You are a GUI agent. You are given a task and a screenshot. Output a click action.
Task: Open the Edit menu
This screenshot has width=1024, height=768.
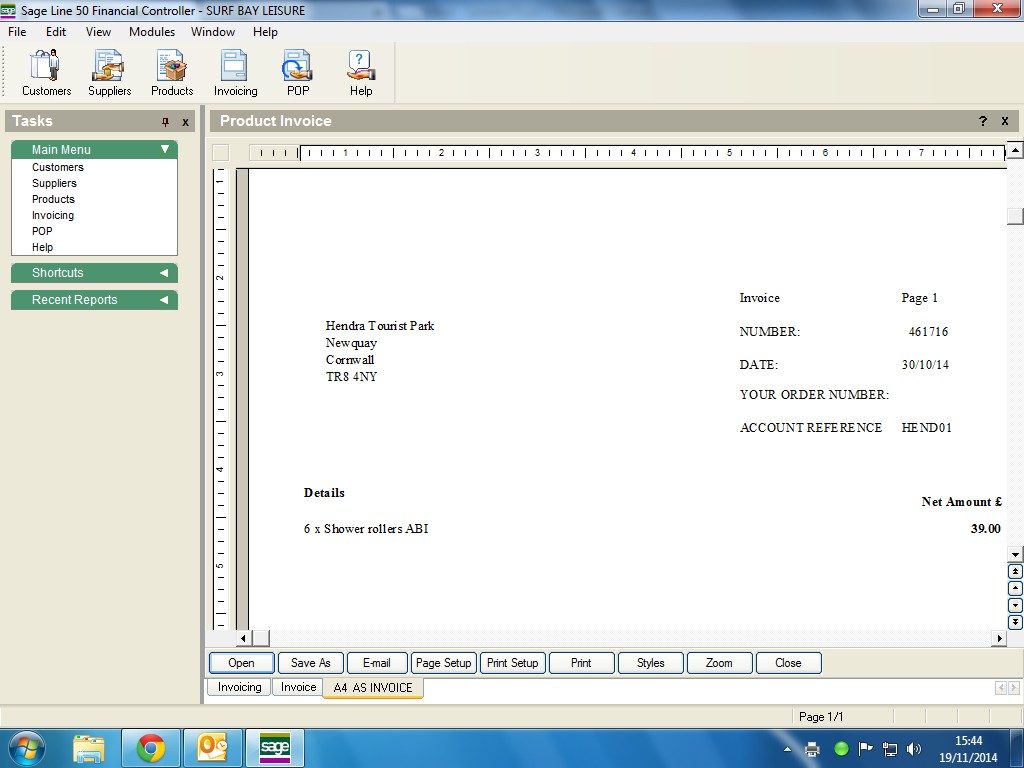point(56,32)
